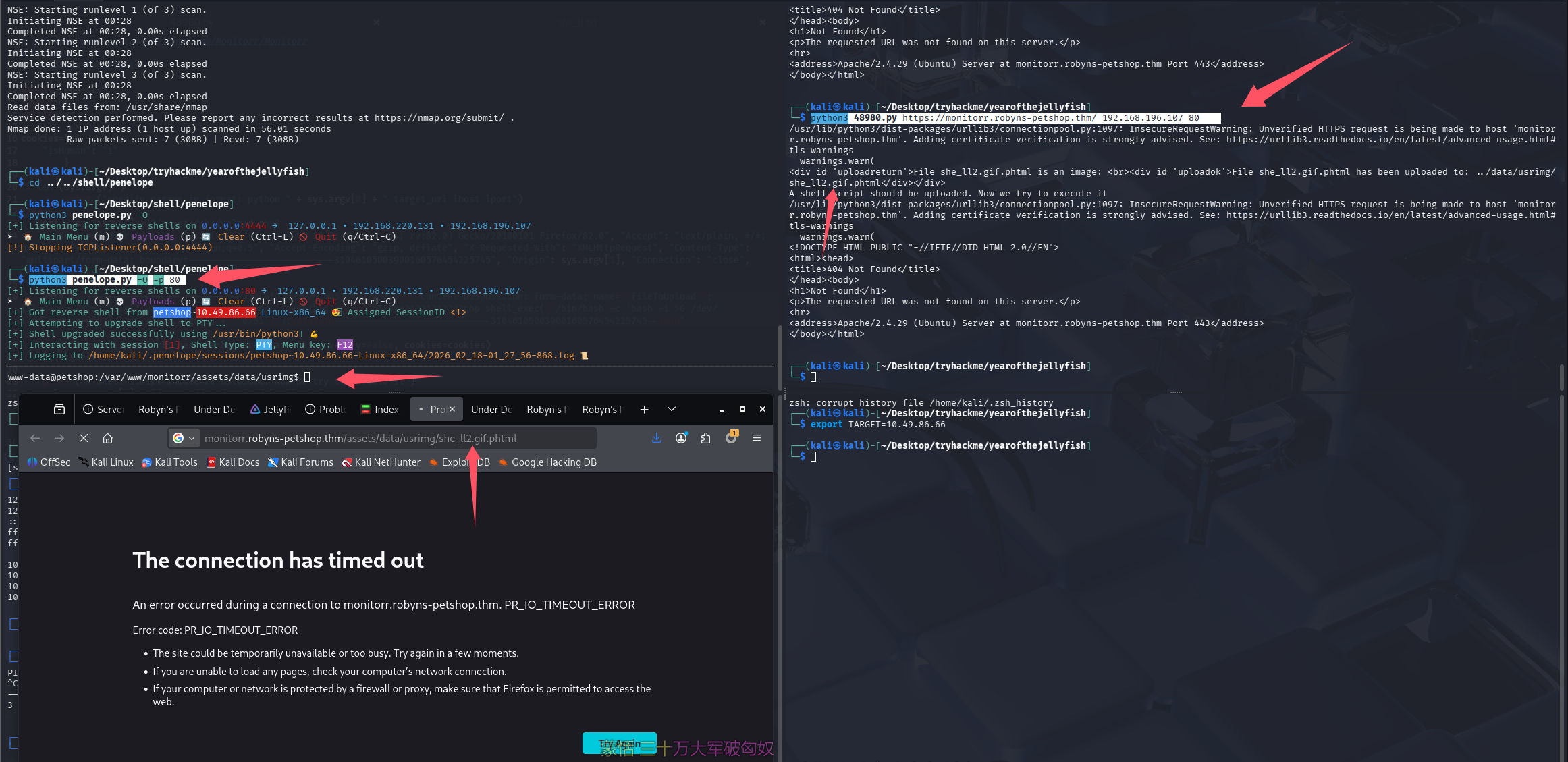Open Firefox downloads panel
Image resolution: width=1568 pixels, height=762 pixels.
656,438
